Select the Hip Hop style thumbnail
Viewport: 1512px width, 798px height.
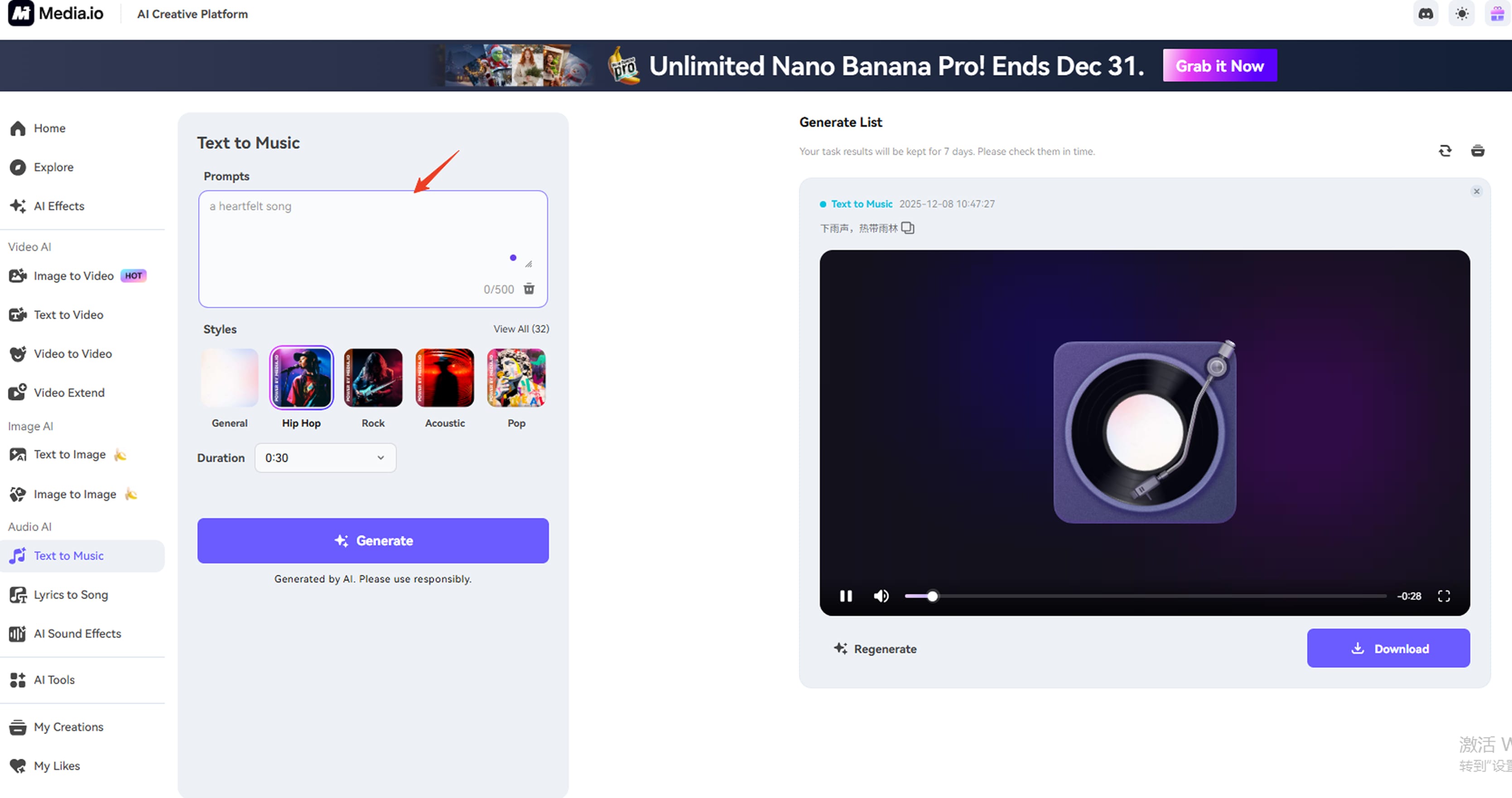(x=301, y=377)
